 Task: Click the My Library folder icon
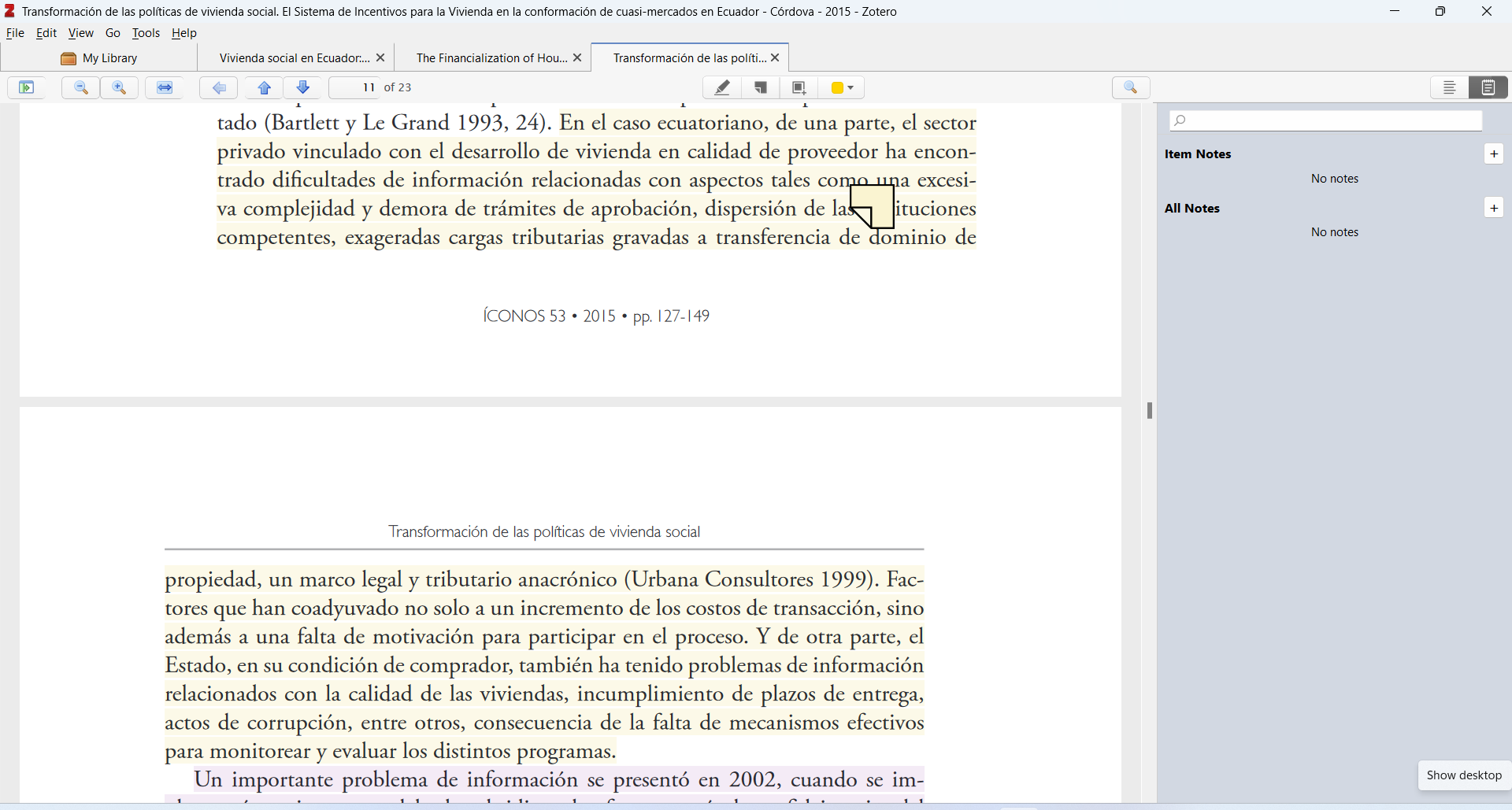click(69, 59)
